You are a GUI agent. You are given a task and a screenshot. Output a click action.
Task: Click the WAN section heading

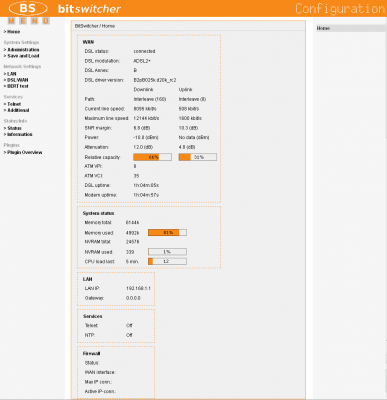[88, 42]
